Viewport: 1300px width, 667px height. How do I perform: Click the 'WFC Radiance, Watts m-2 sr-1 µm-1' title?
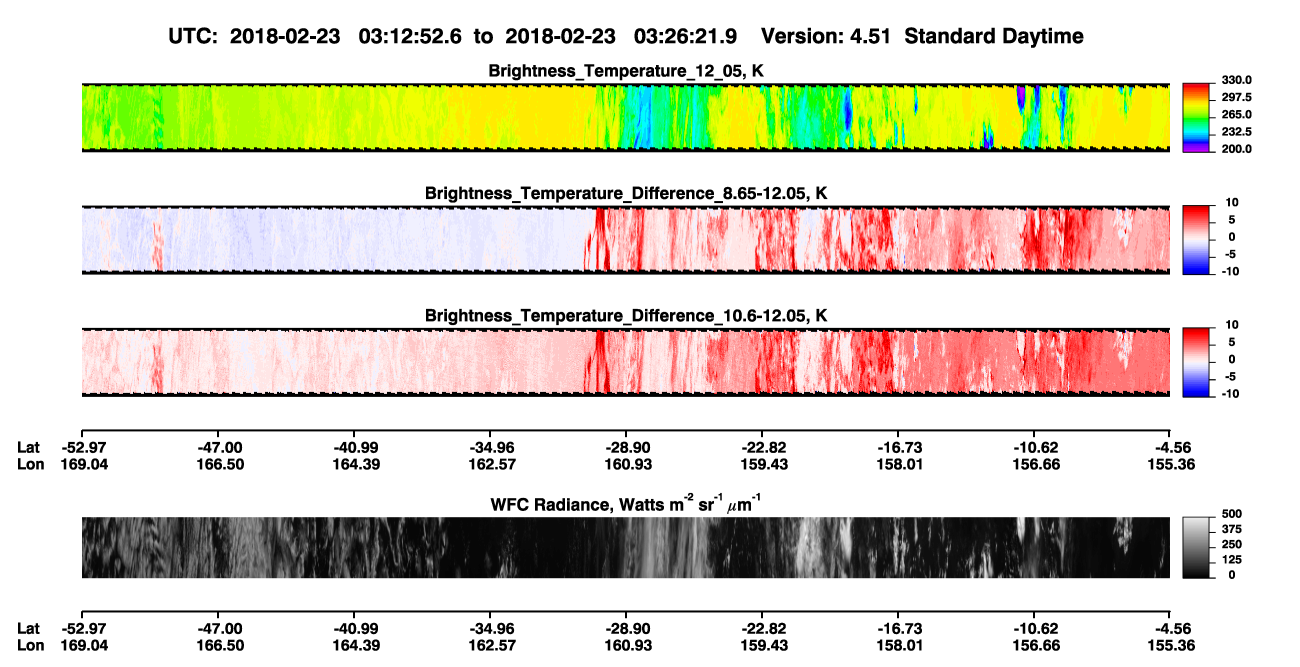626,504
